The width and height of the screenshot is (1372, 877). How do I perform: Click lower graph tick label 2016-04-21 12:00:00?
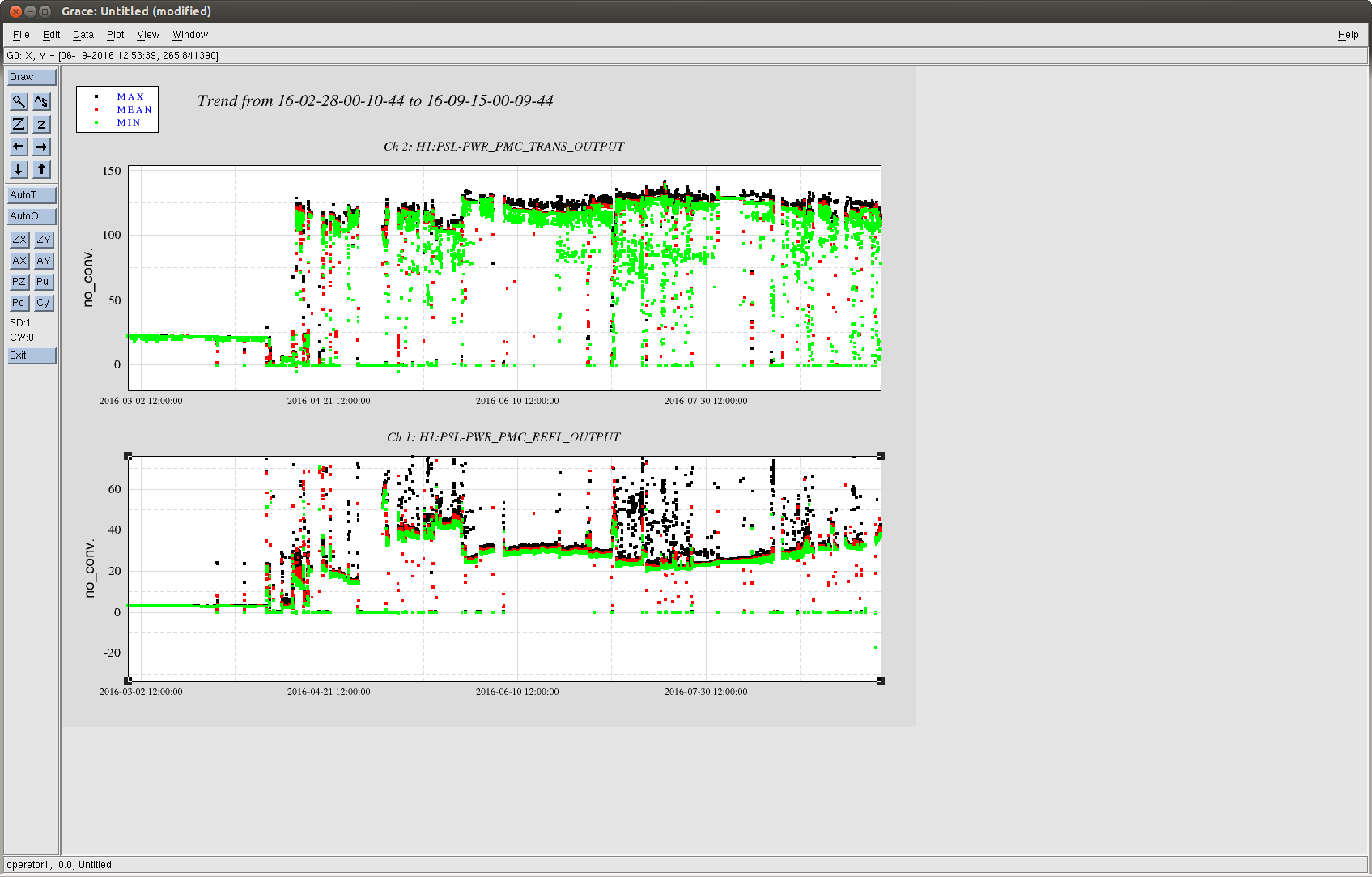pos(329,692)
